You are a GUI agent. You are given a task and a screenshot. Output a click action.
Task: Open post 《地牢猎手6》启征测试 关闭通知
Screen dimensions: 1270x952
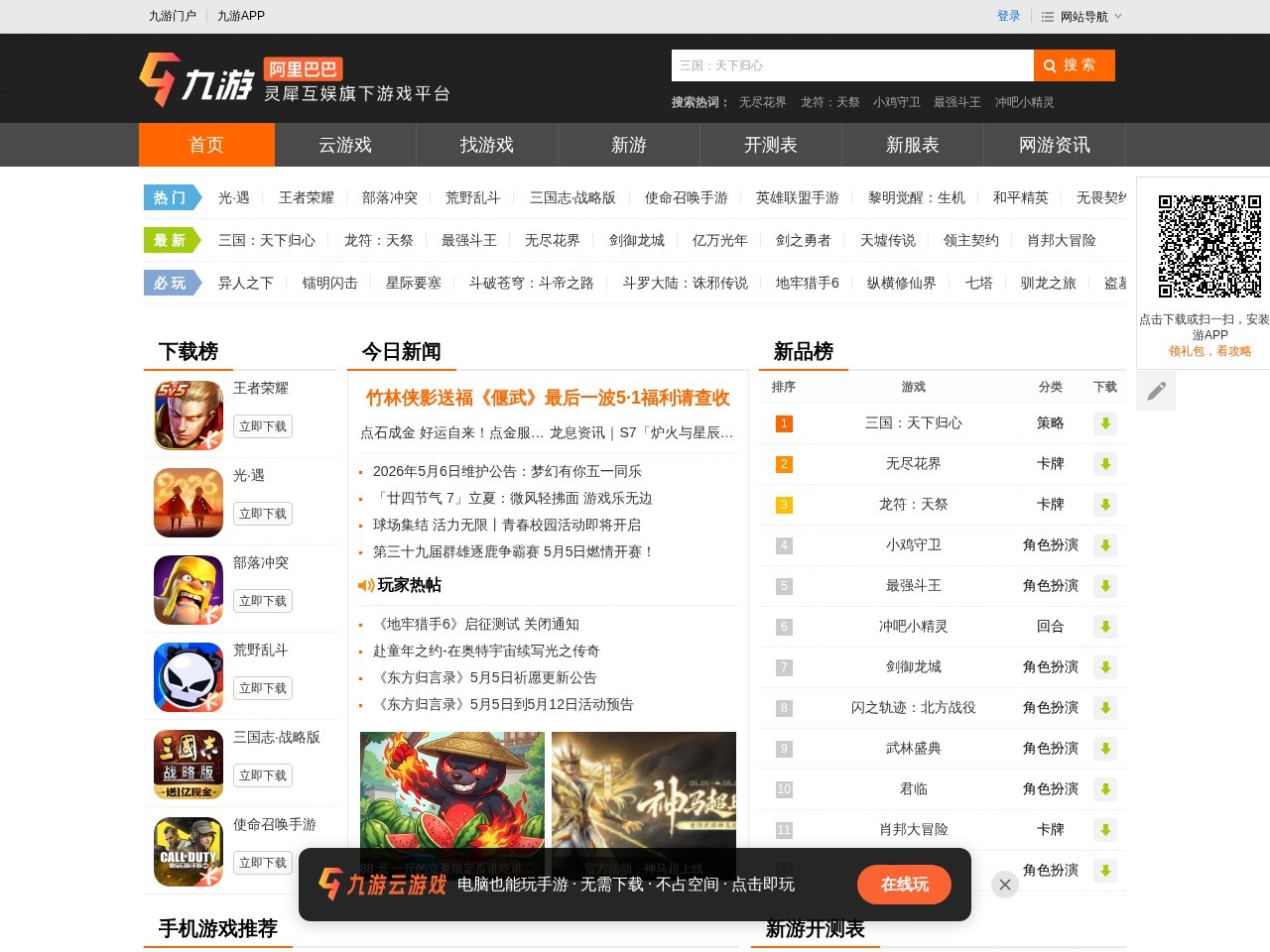click(476, 624)
